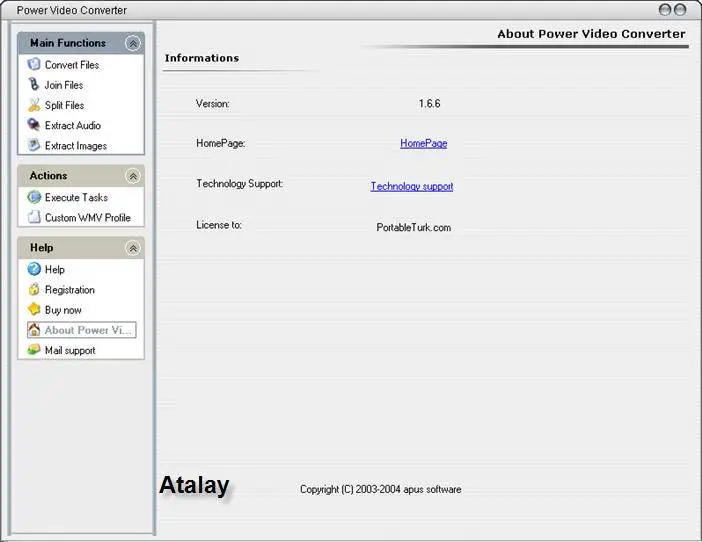Click the Version: label
Viewport: 702px width, 542px height.
click(x=213, y=104)
